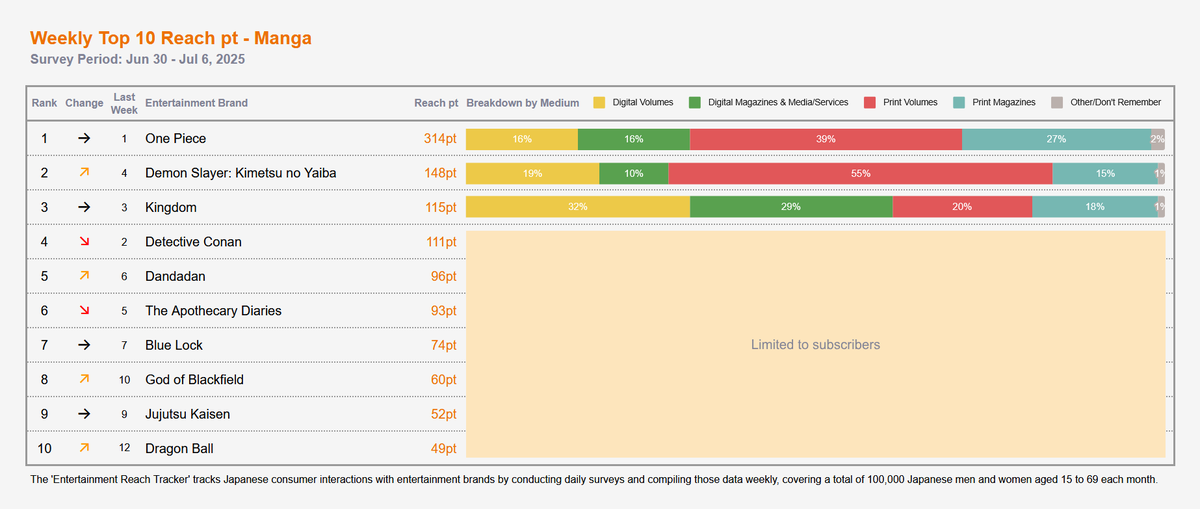
Task: Click the 93pt reach value
Action: (x=444, y=311)
